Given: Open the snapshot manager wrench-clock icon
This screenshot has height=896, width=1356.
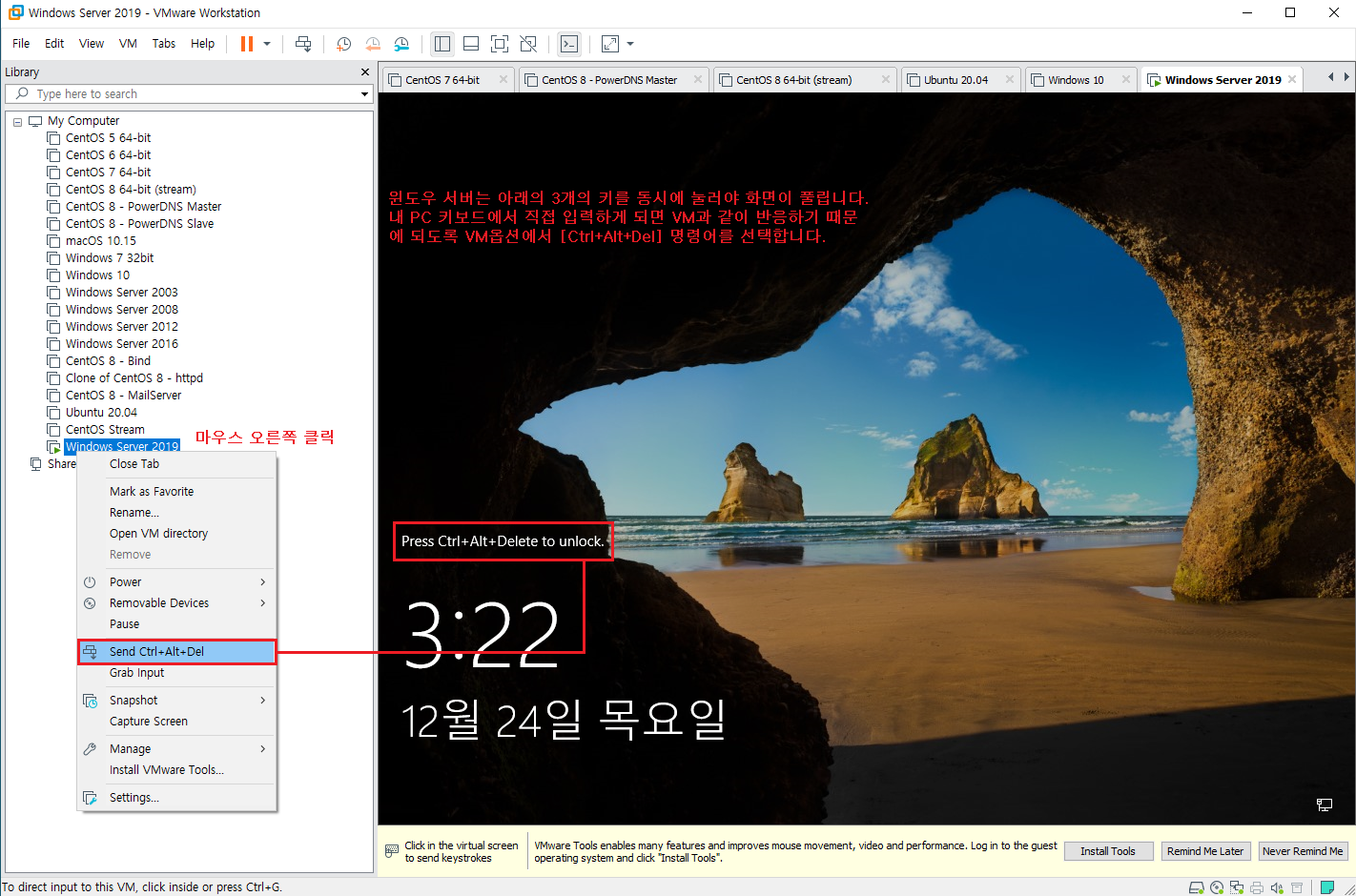Looking at the screenshot, I should 401,44.
